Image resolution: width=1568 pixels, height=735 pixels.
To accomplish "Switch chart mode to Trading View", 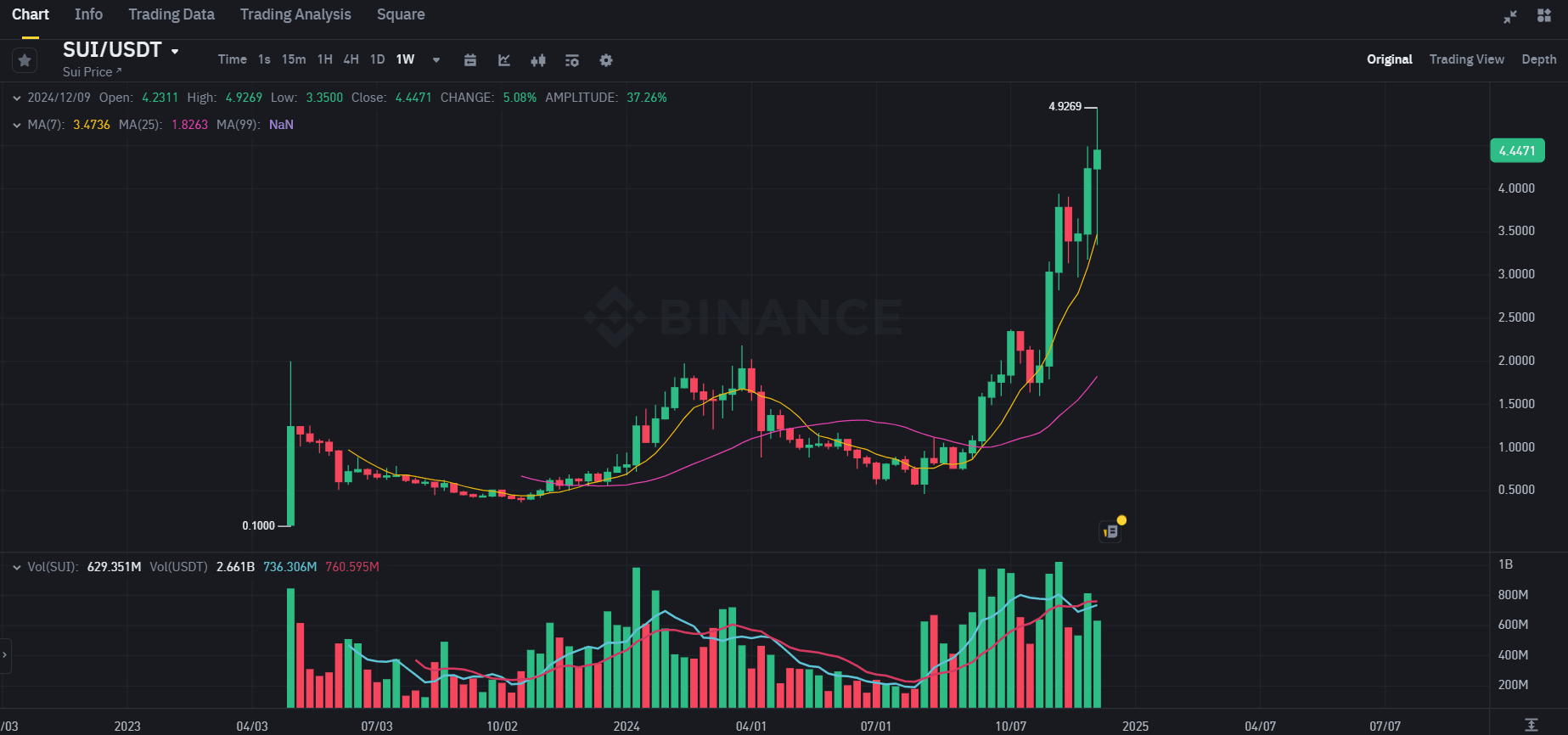I will pyautogui.click(x=1466, y=59).
